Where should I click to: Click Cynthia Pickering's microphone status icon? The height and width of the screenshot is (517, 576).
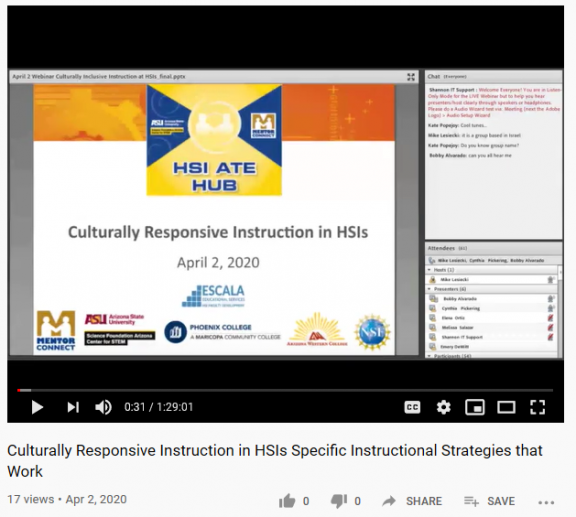click(551, 308)
